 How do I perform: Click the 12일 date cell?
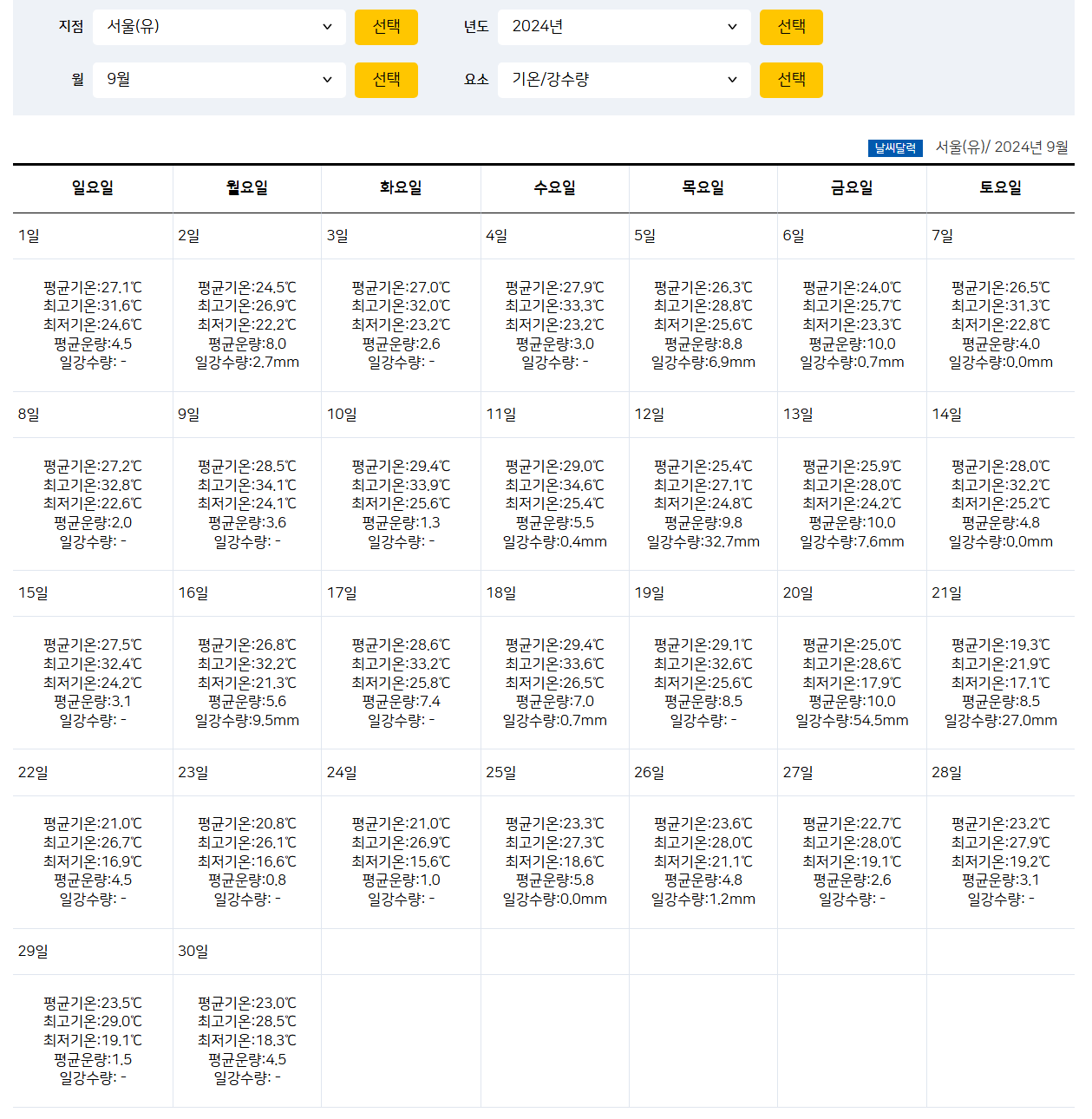click(x=703, y=415)
